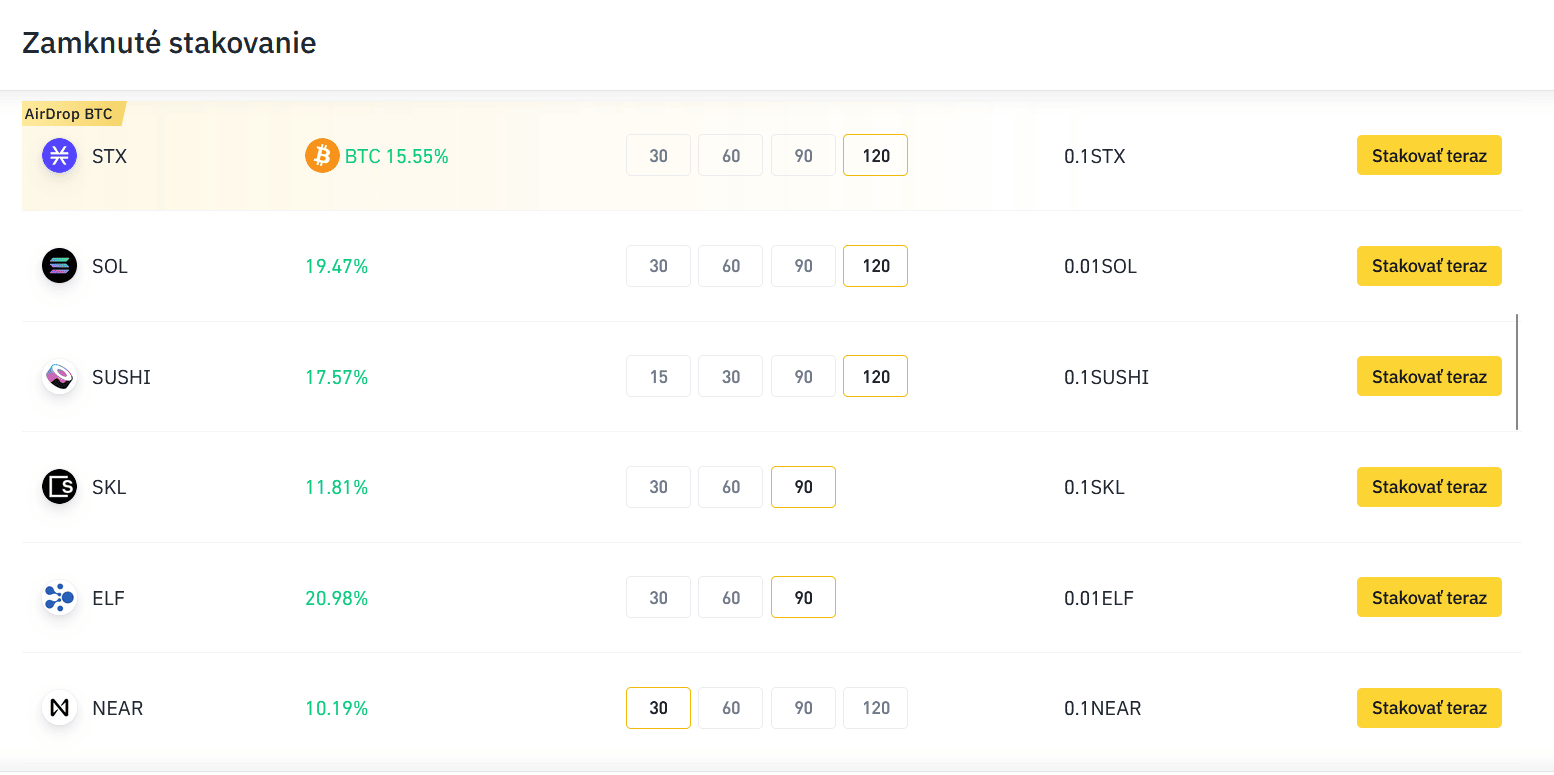Stake NEAR with Stakovať teraz button
This screenshot has height=775, width=1554.
1429,708
